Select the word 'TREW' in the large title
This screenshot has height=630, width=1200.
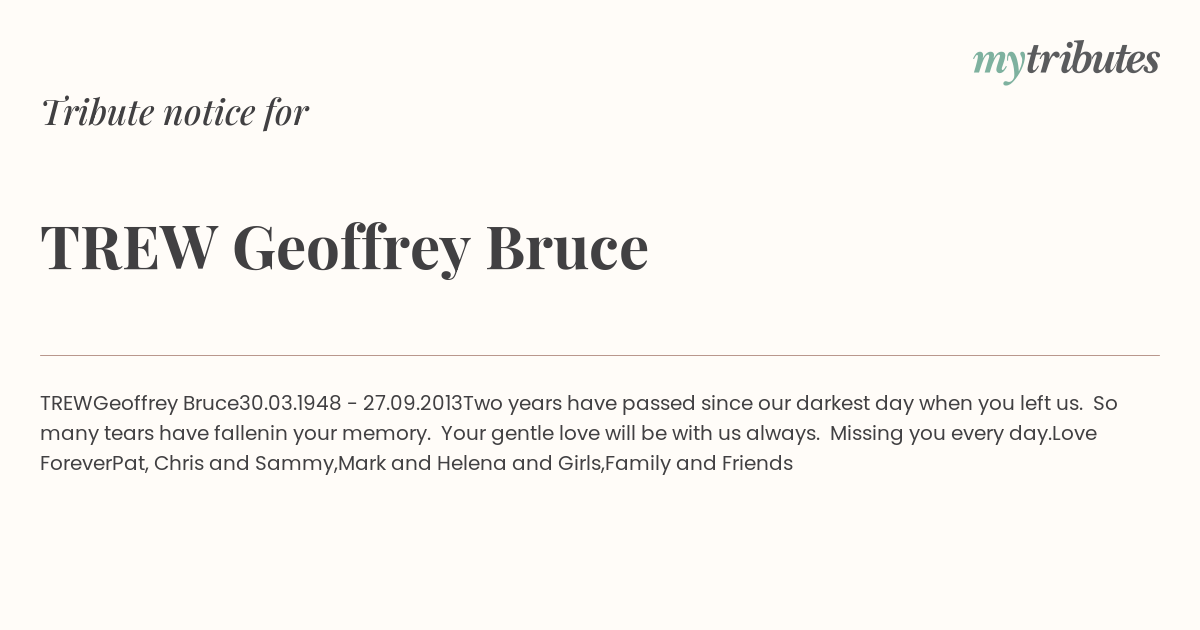pos(129,246)
